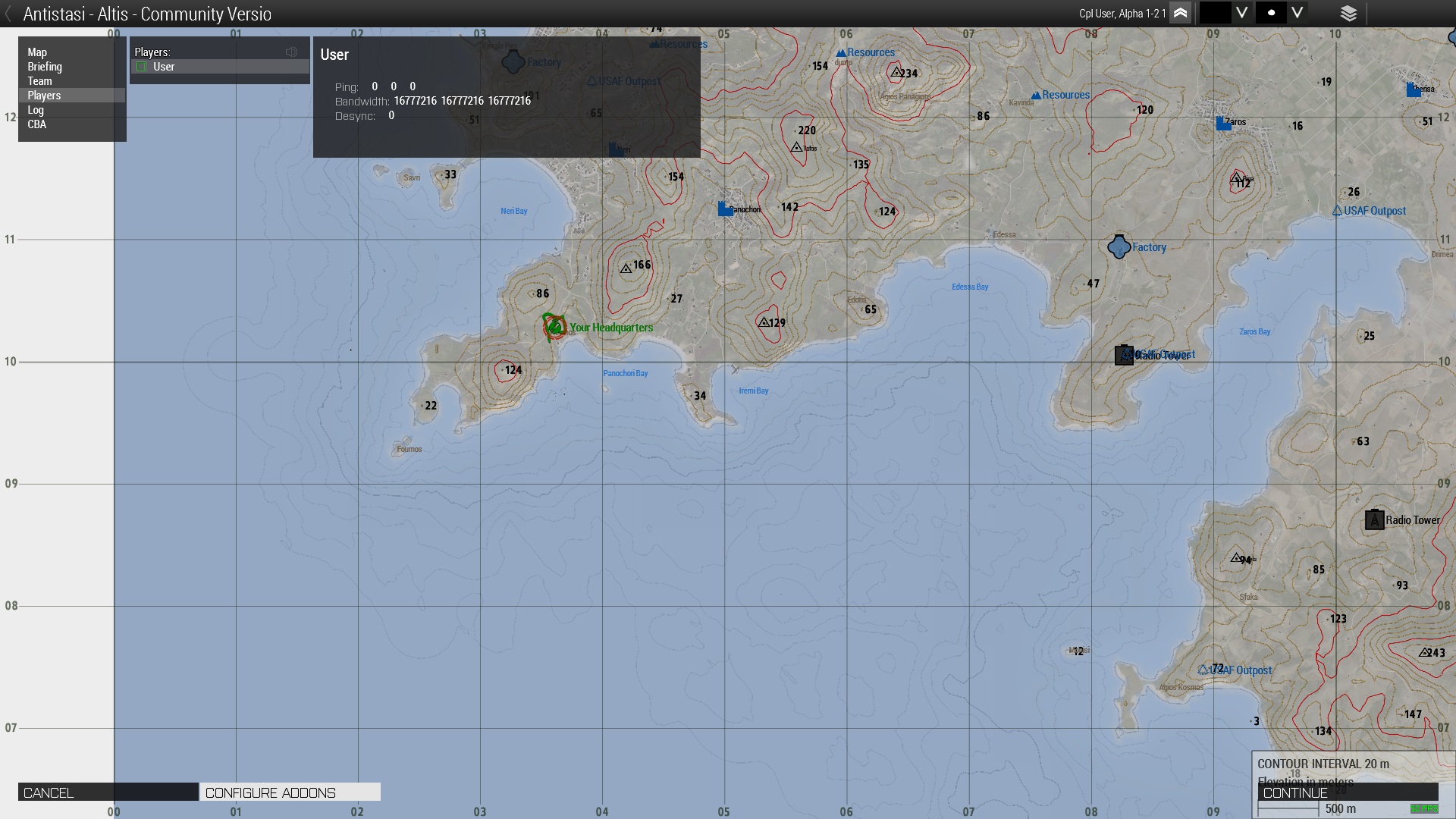
Task: Click the Zaros town flag marker
Action: 1222,123
